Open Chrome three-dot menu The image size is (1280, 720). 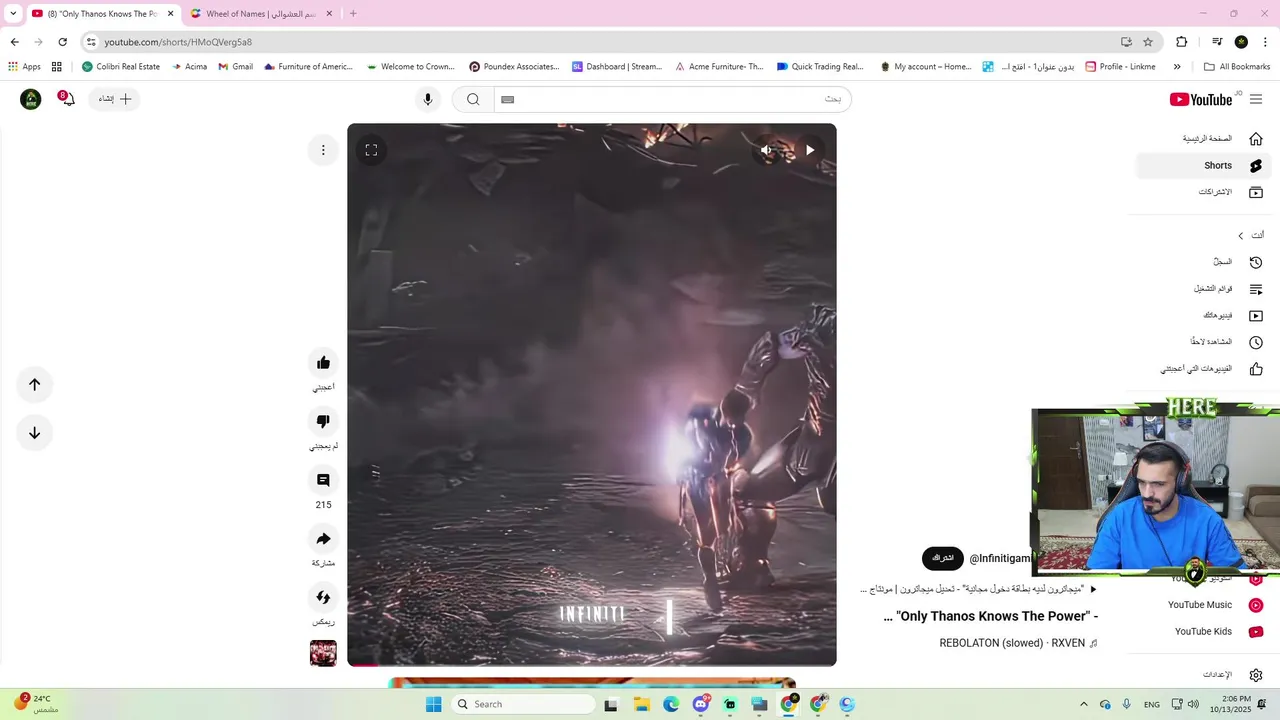1266,42
